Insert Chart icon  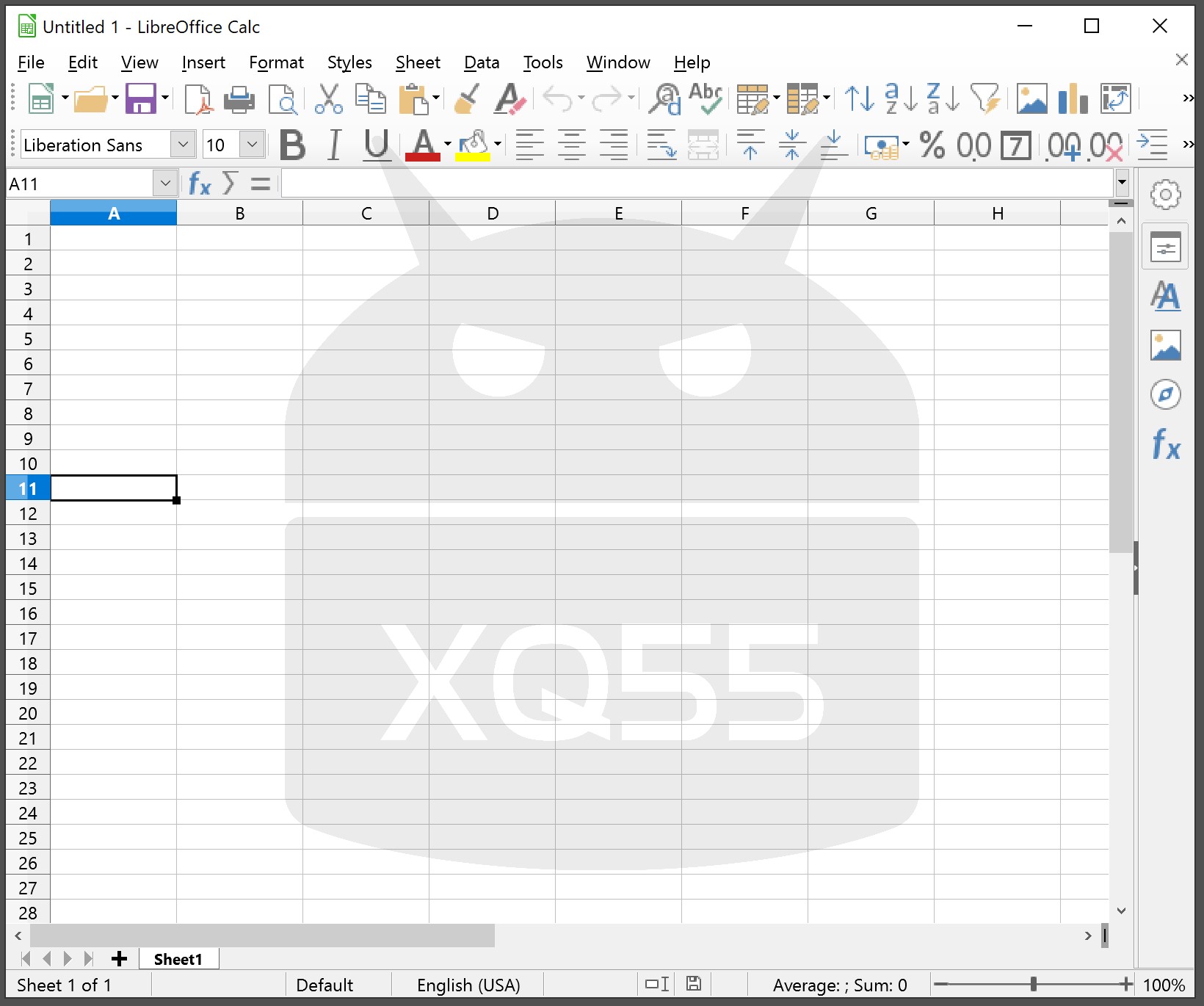(x=1073, y=98)
